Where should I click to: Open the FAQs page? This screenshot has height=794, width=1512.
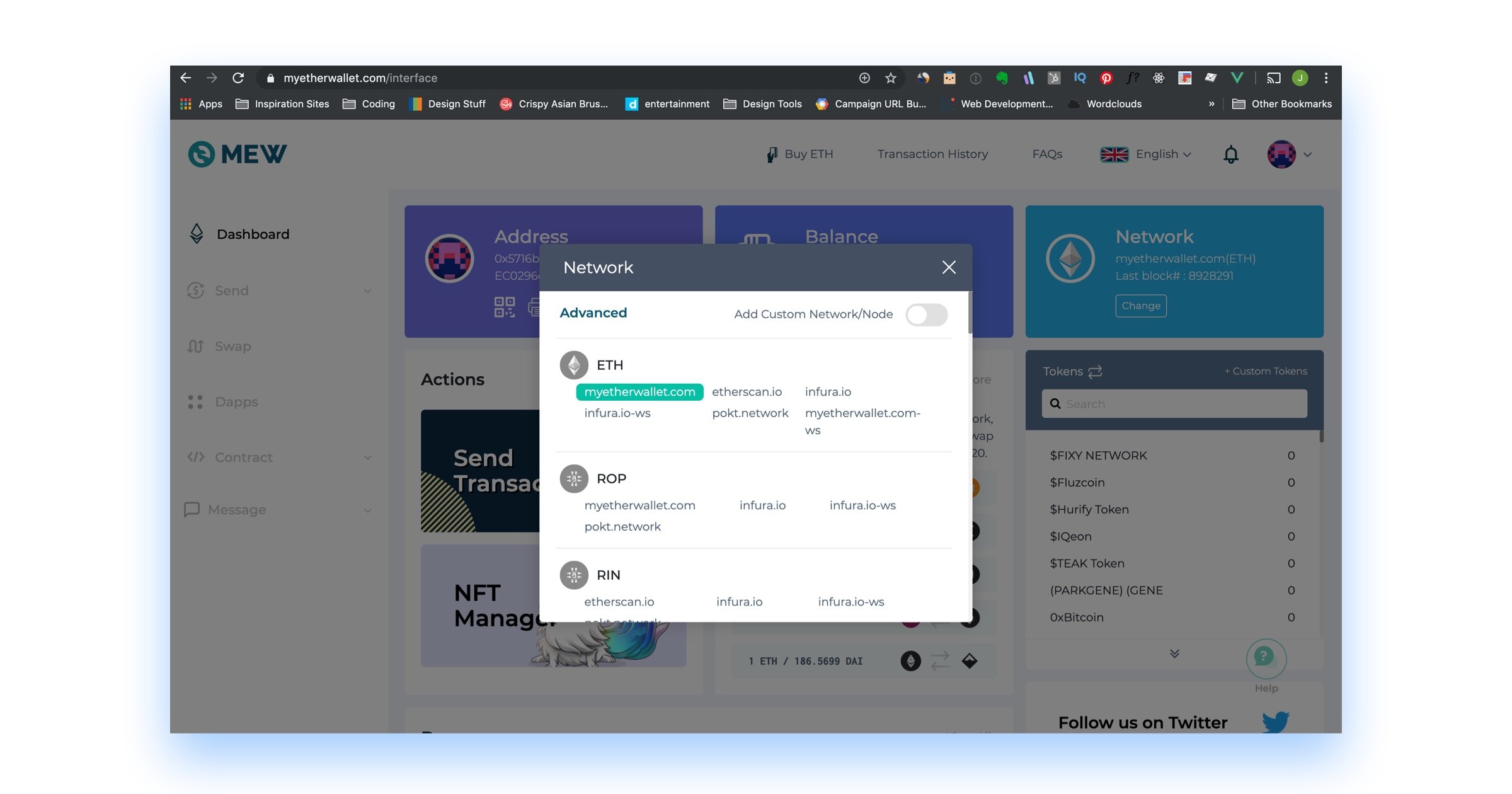(x=1047, y=154)
